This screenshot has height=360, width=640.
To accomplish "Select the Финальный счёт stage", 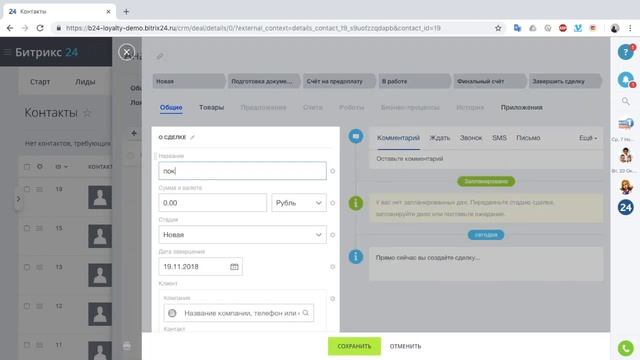I will click(489, 81).
